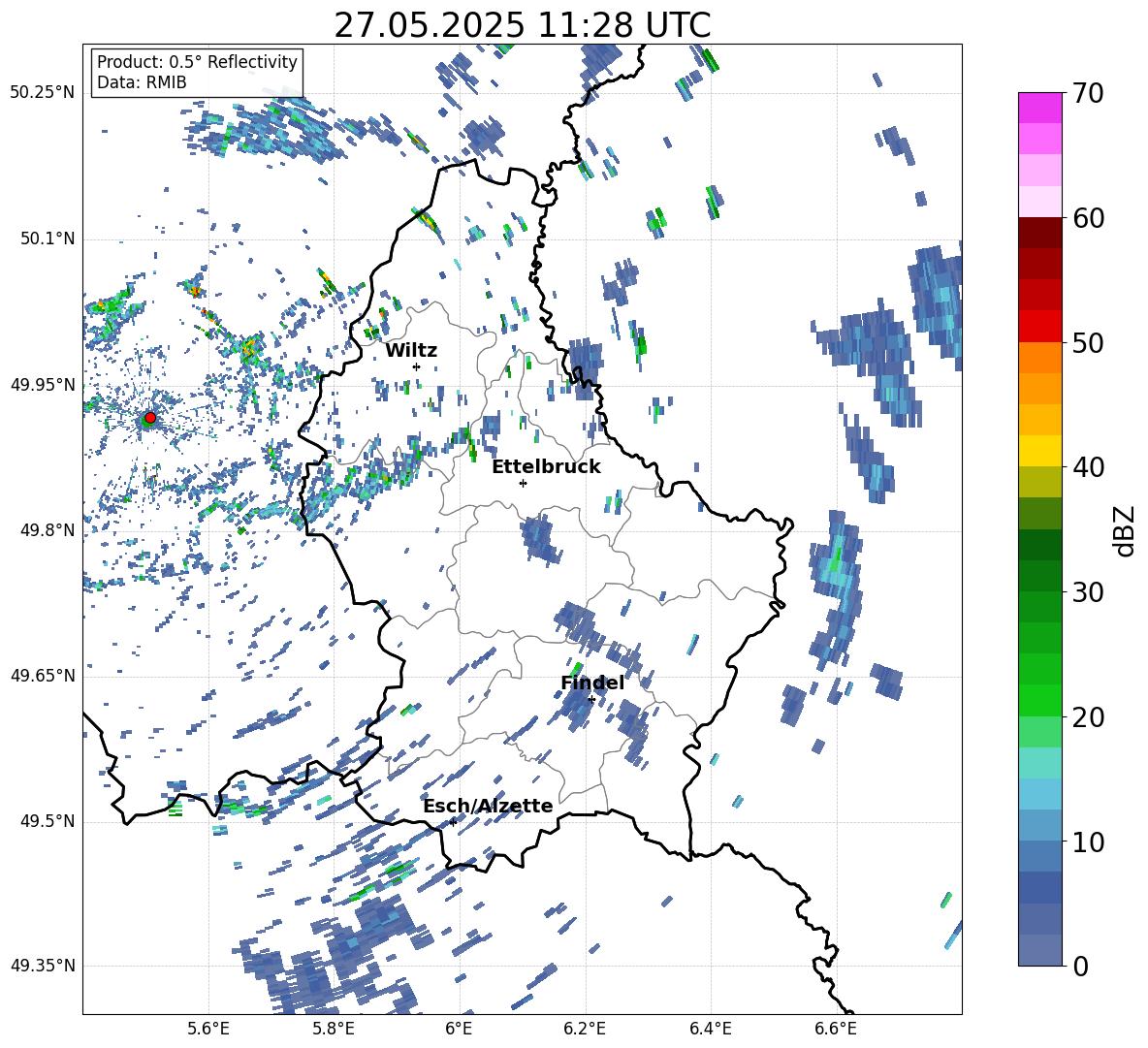Screen dimensions: 1148x1048
Task: Click the Product: 0.5° Reflectivity text
Action: pos(197,62)
